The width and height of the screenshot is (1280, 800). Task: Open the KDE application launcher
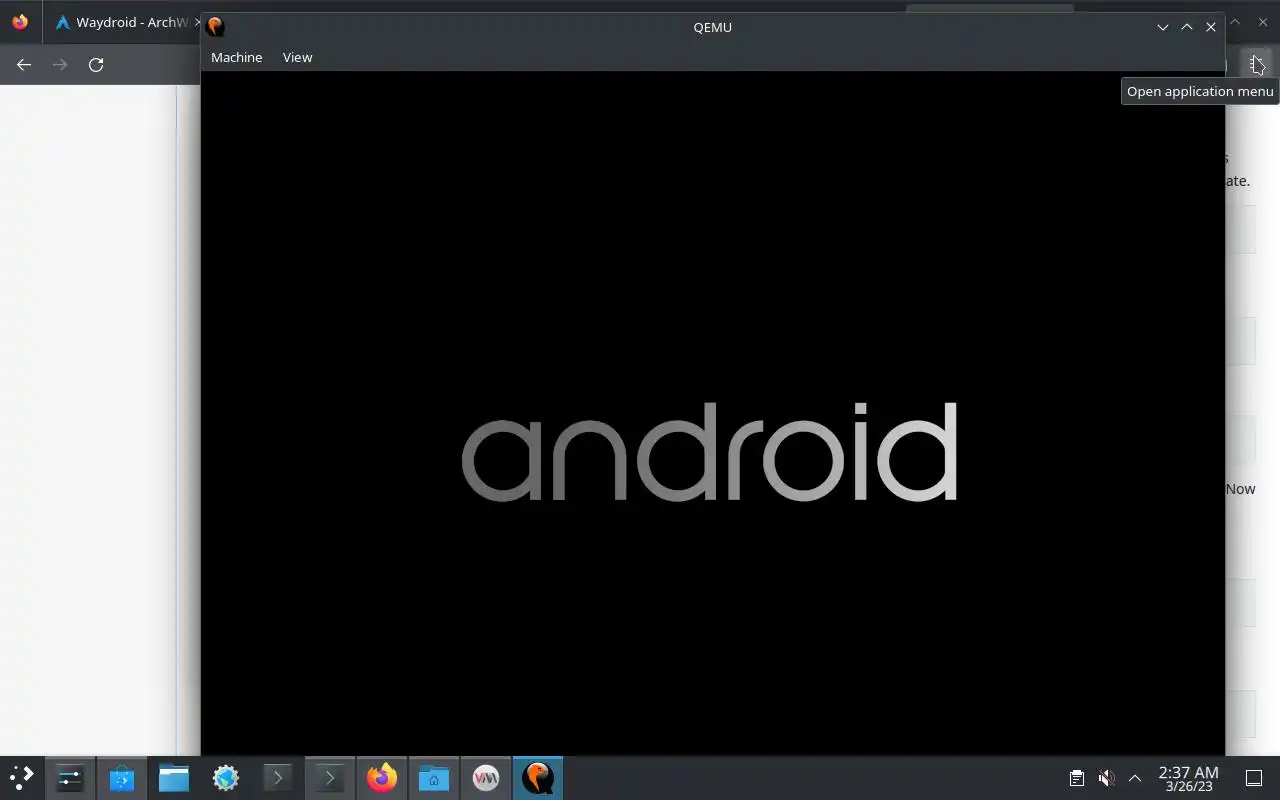(x=22, y=777)
